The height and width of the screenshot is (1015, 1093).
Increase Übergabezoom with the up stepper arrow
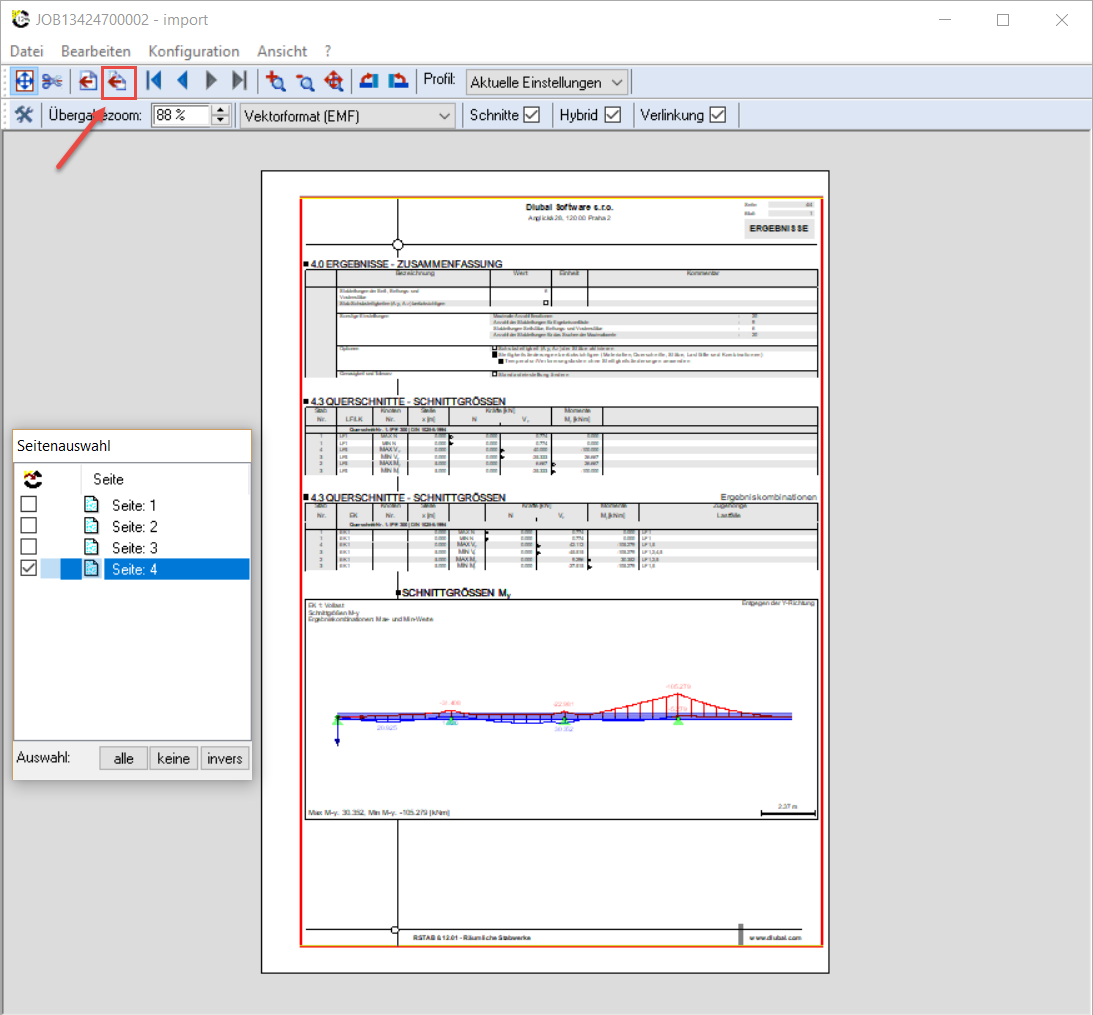221,110
